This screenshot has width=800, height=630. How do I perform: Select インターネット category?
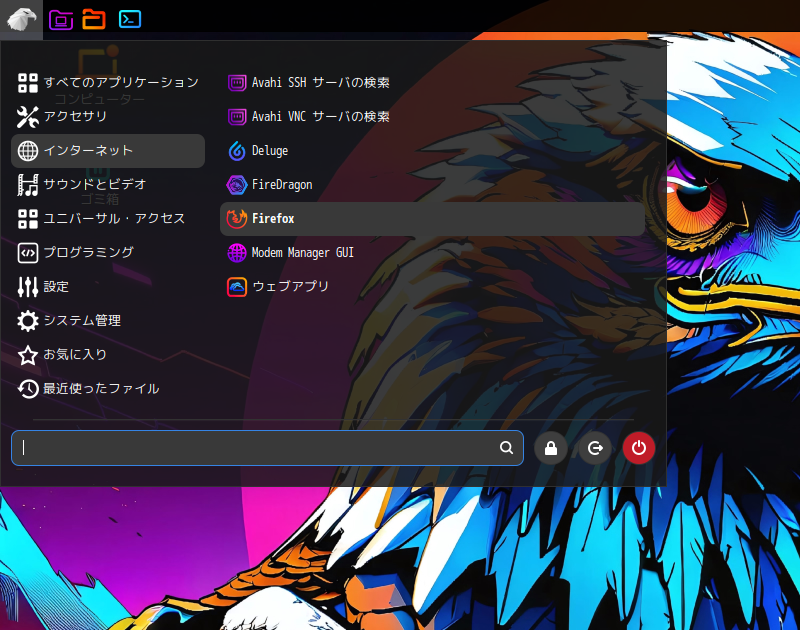[108, 151]
